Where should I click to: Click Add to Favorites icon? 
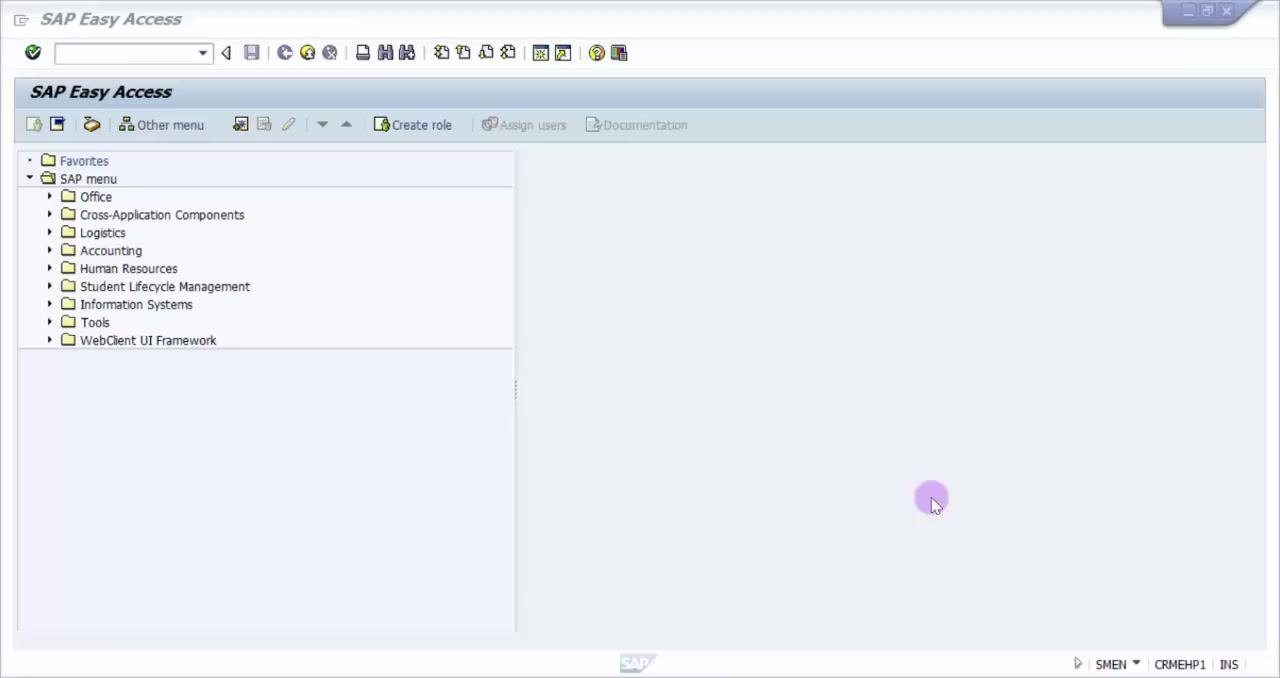pyautogui.click(x=240, y=124)
